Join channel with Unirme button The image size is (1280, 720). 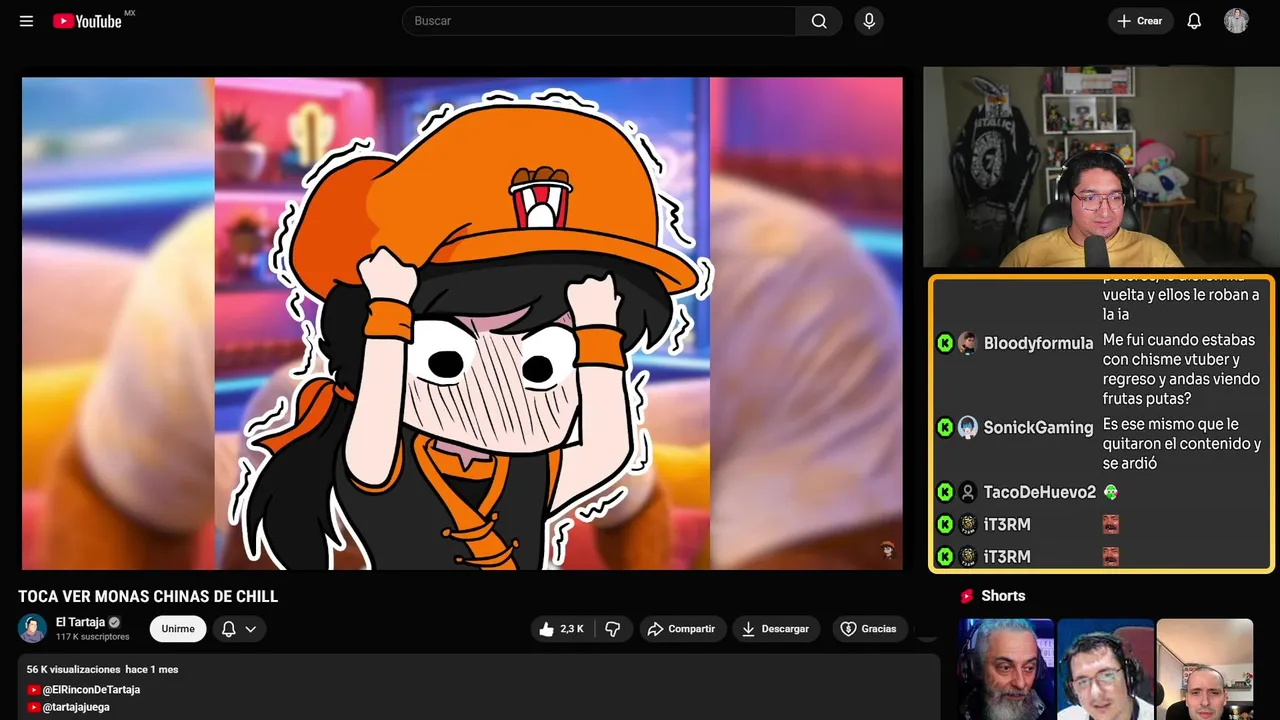point(178,629)
